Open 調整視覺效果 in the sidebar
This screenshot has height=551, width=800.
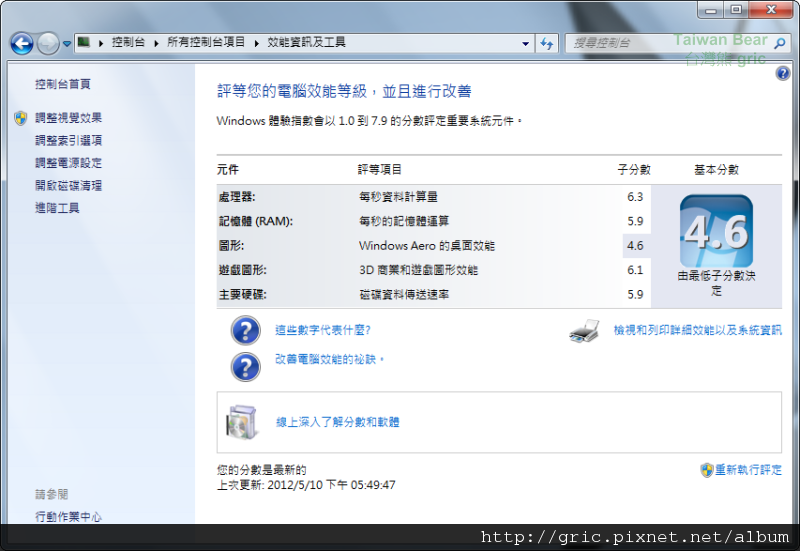tap(68, 118)
